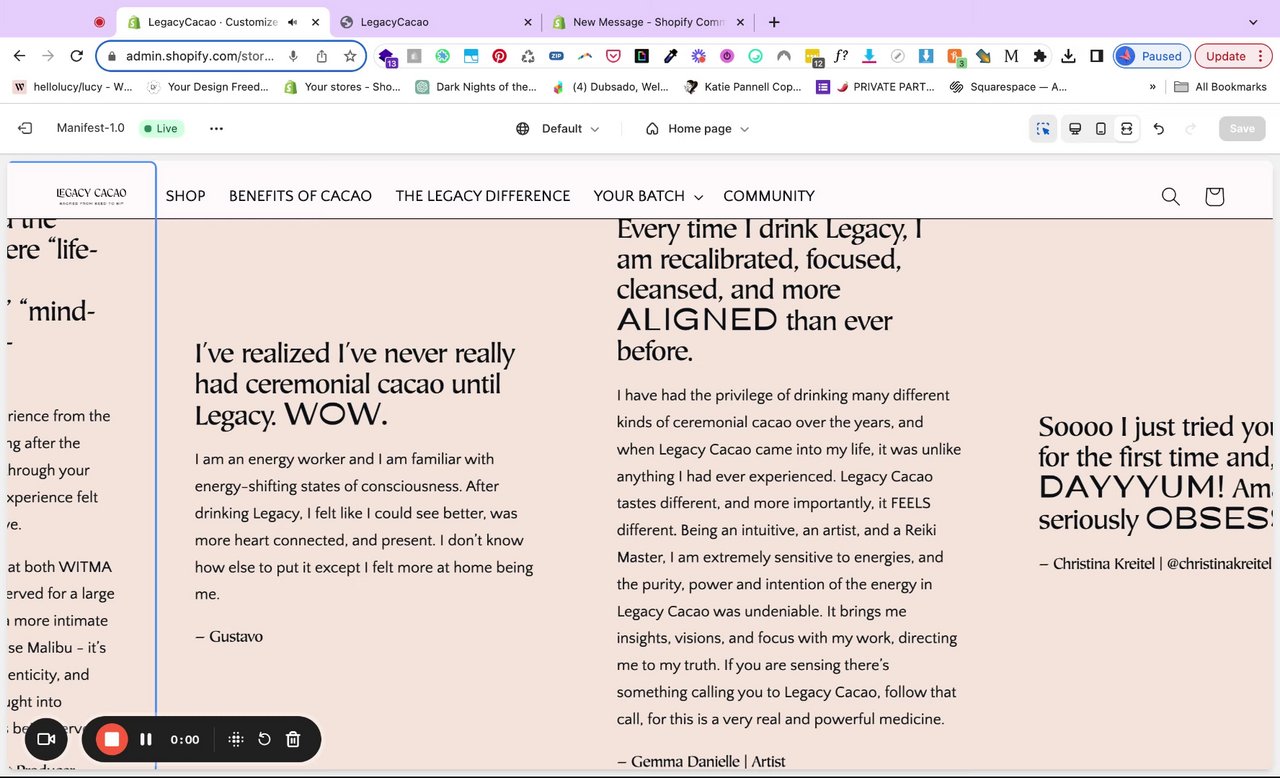Open the COMMUNITY menu link
Viewport: 1280px width, 778px height.
769,196
